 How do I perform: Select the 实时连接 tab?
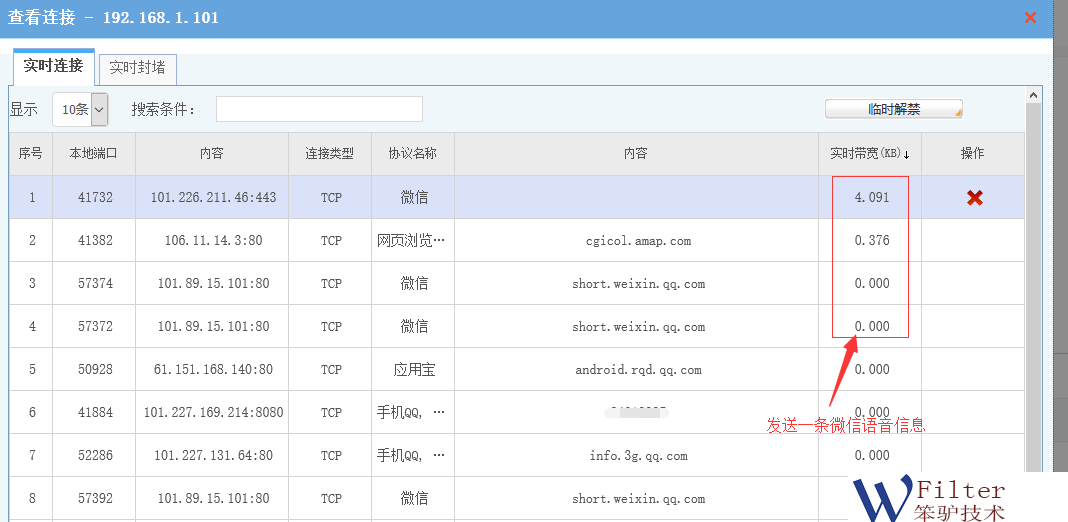pyautogui.click(x=53, y=67)
